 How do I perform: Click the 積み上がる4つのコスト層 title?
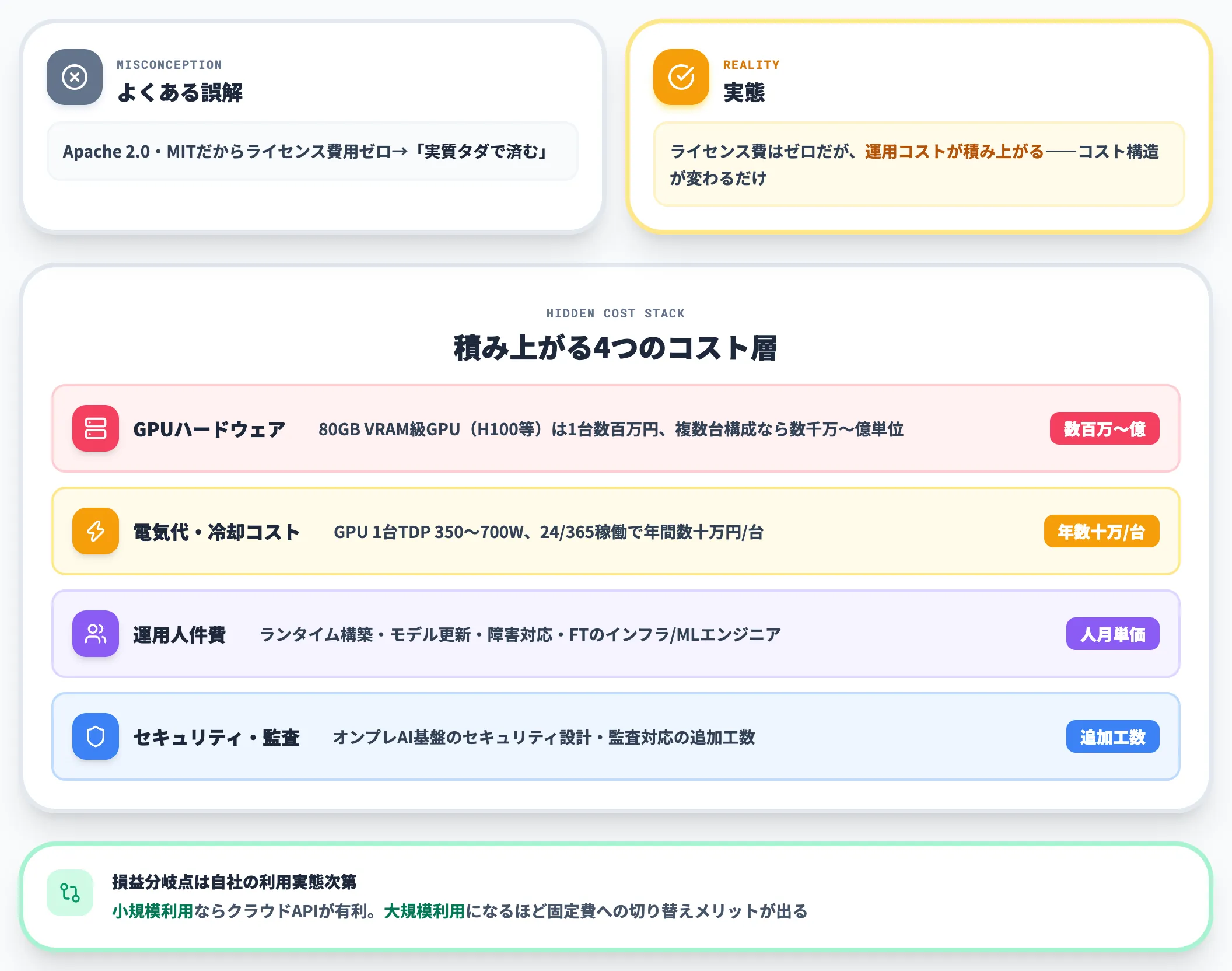(x=616, y=348)
